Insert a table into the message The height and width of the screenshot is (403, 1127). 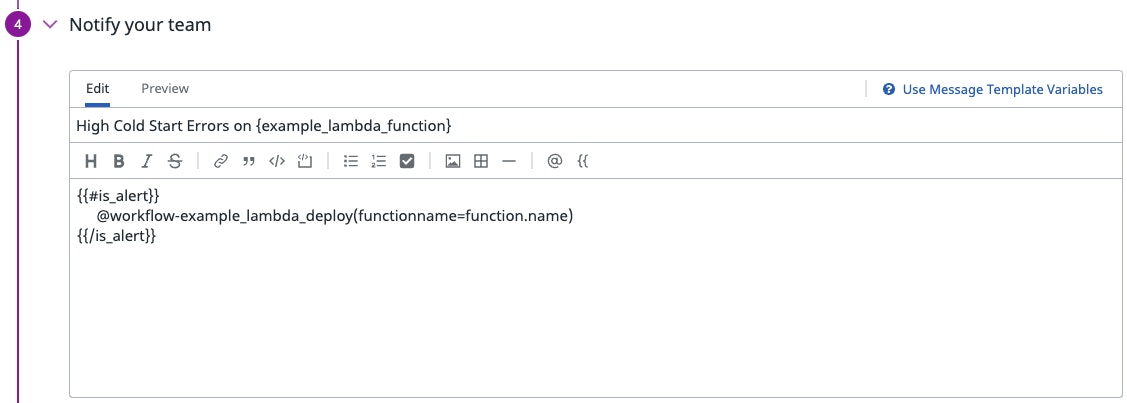pyautogui.click(x=481, y=161)
